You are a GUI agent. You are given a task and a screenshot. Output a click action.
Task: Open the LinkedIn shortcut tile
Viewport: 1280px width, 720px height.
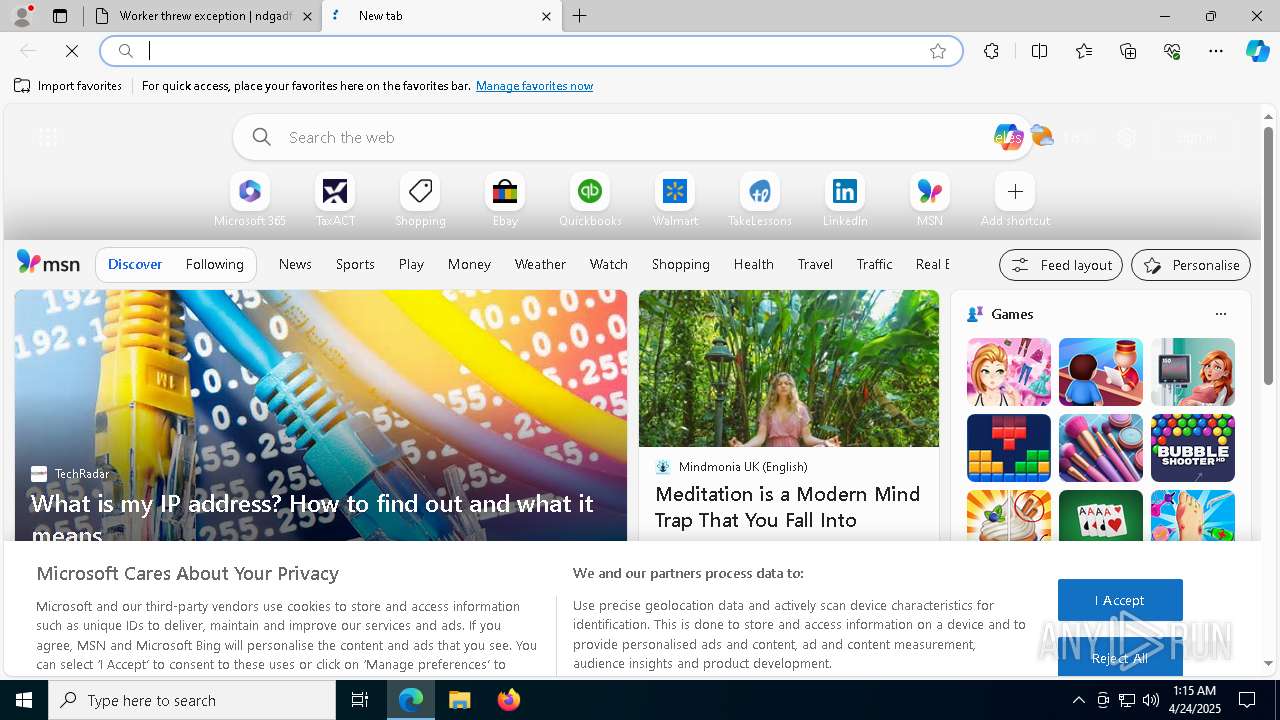(845, 200)
